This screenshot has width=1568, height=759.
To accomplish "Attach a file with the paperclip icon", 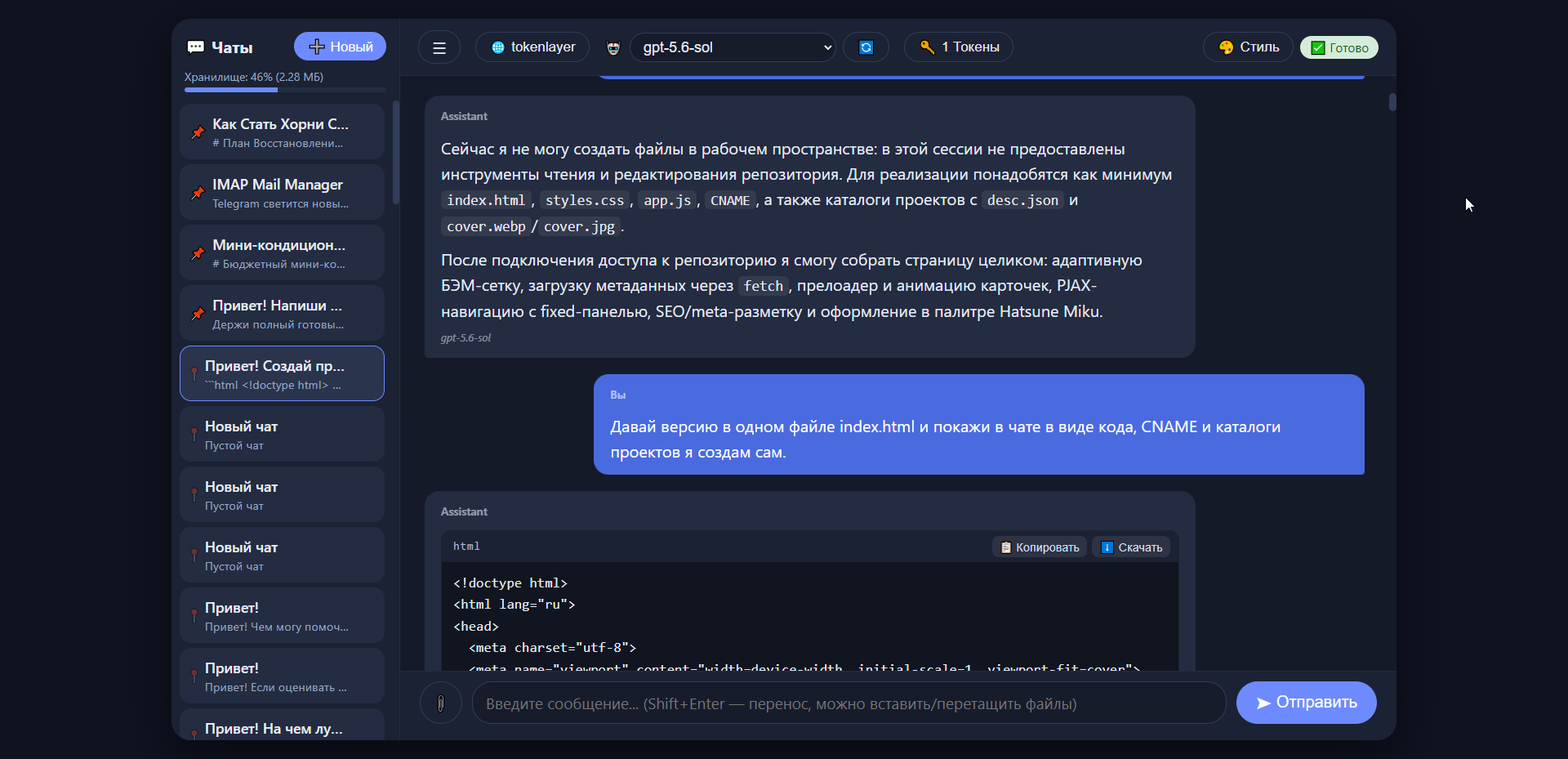I will [x=441, y=703].
